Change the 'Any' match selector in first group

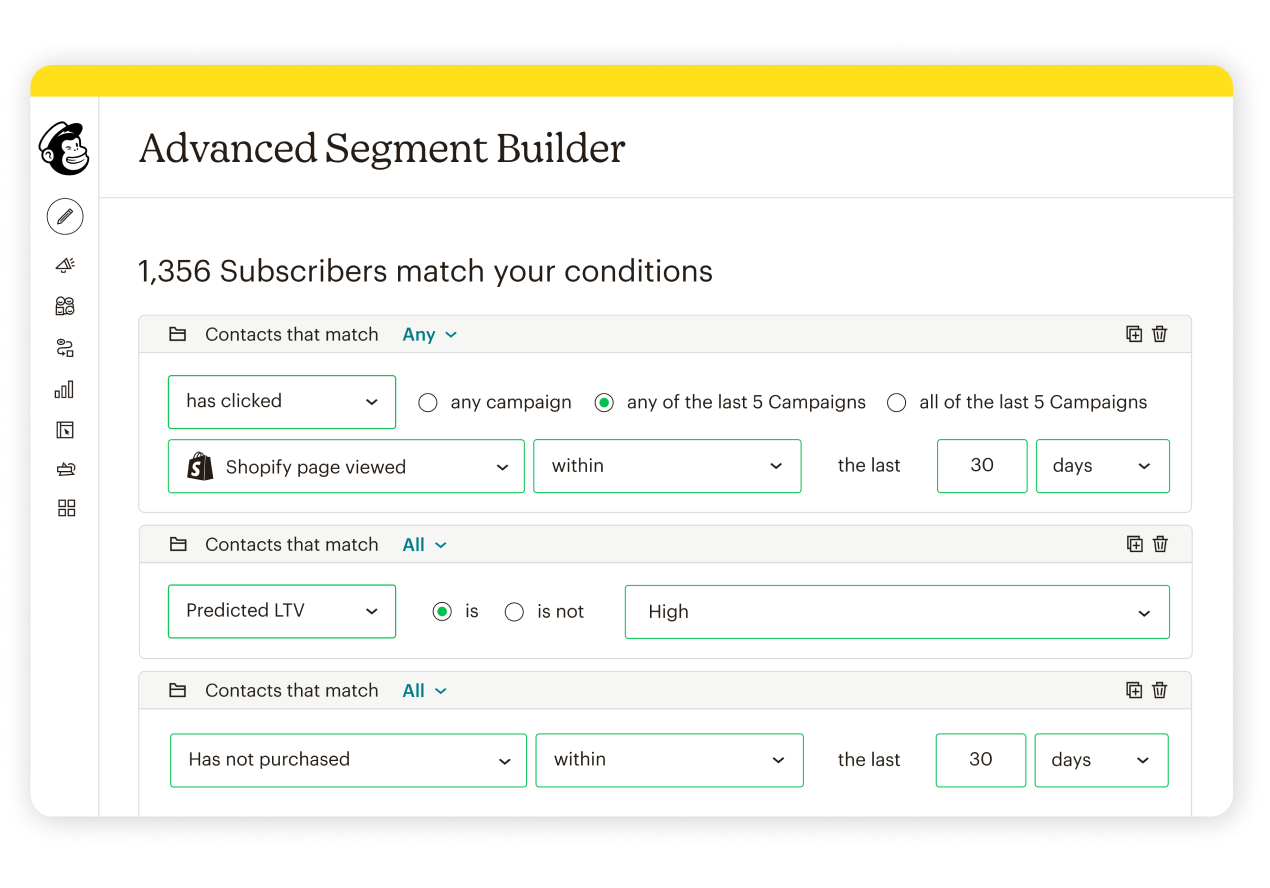click(x=429, y=335)
